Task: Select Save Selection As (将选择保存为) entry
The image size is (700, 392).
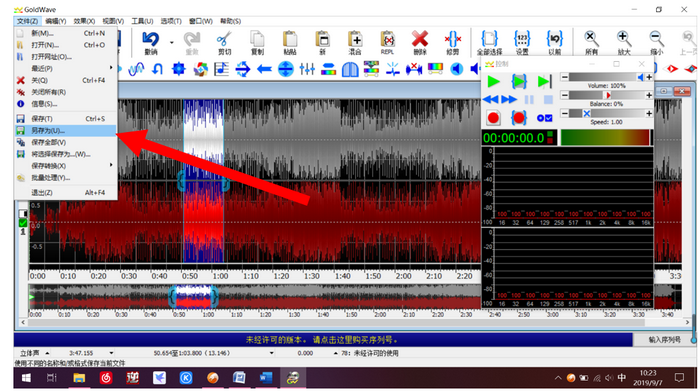Action: [66, 154]
